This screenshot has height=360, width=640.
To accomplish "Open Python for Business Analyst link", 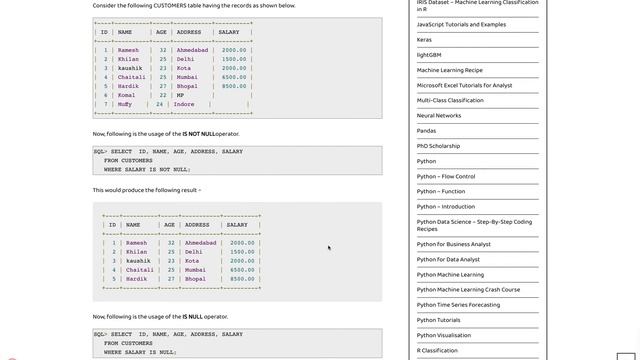I will click(453, 244).
